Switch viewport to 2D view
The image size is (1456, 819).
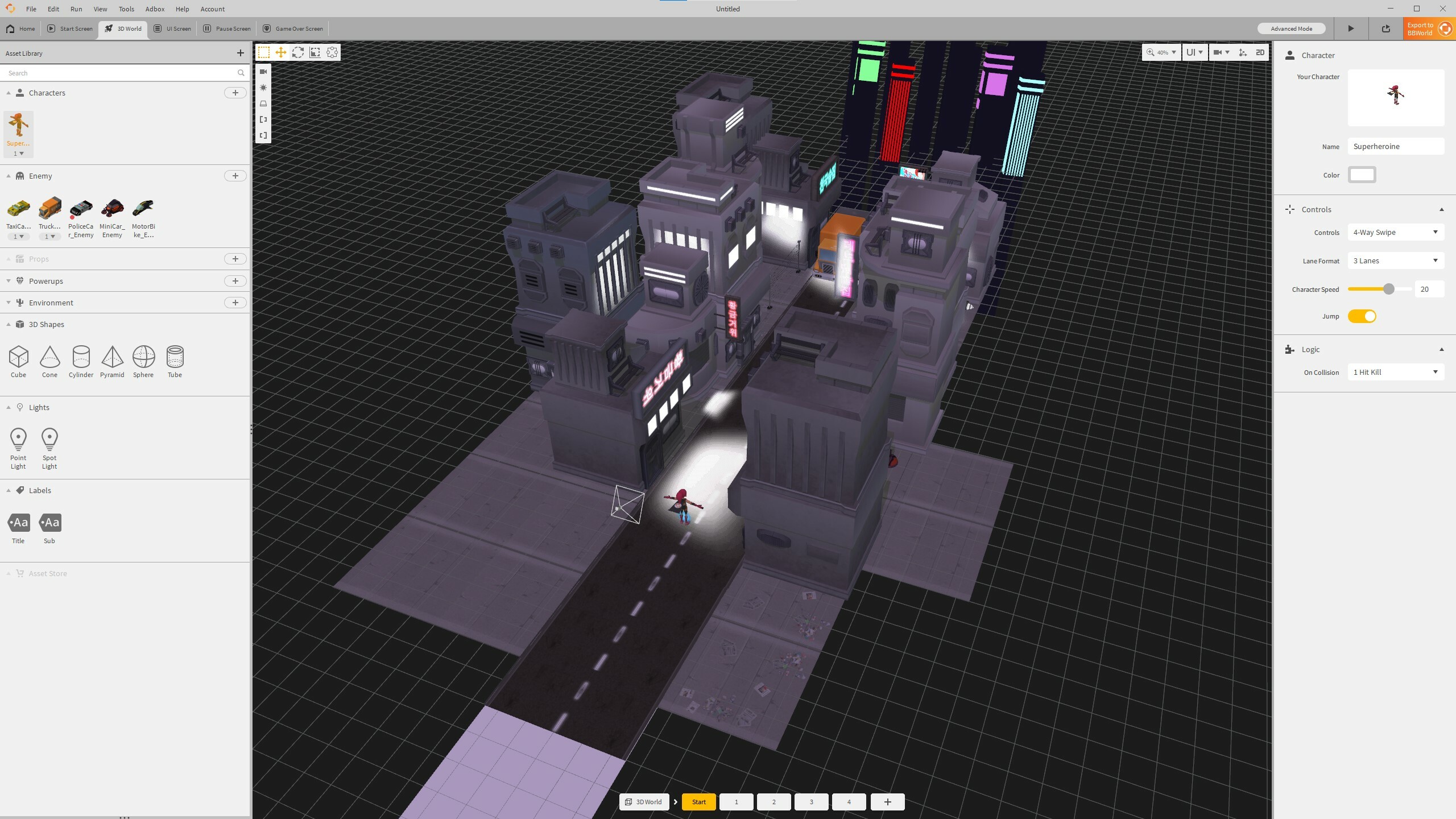(1260, 52)
